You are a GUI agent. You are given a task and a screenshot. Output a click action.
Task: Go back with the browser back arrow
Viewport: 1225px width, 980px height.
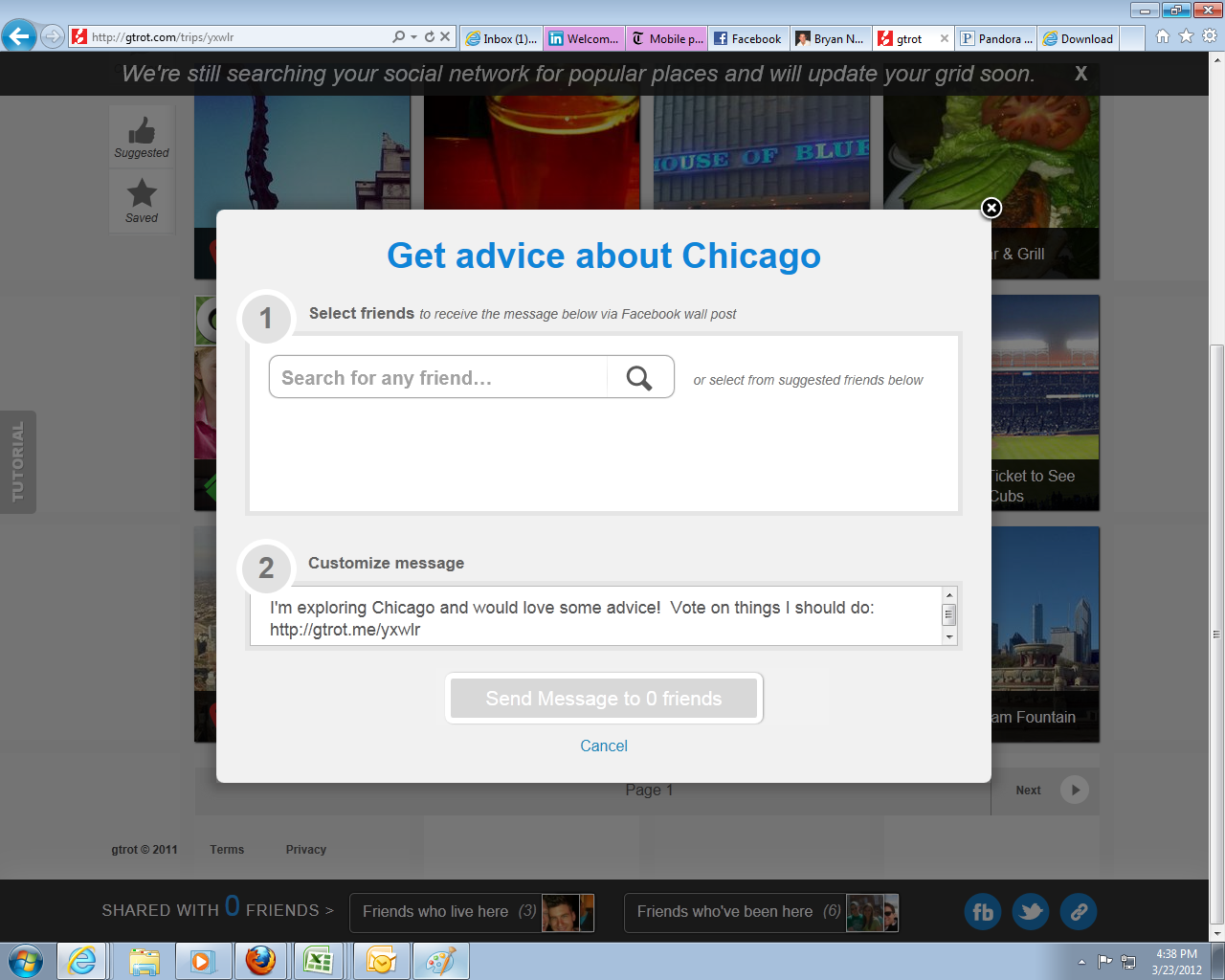(x=18, y=37)
